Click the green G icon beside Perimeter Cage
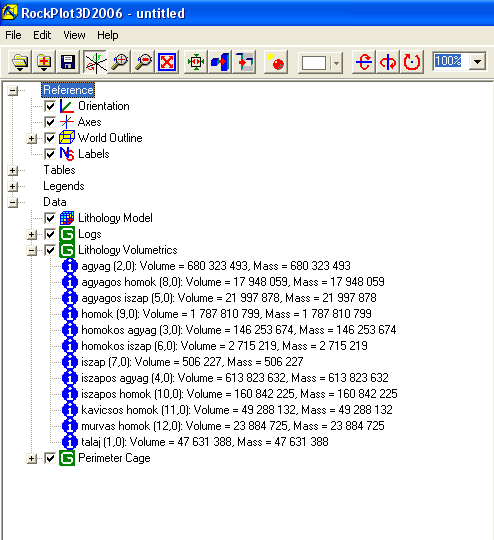Screen dimensions: 494x540 pos(67,458)
